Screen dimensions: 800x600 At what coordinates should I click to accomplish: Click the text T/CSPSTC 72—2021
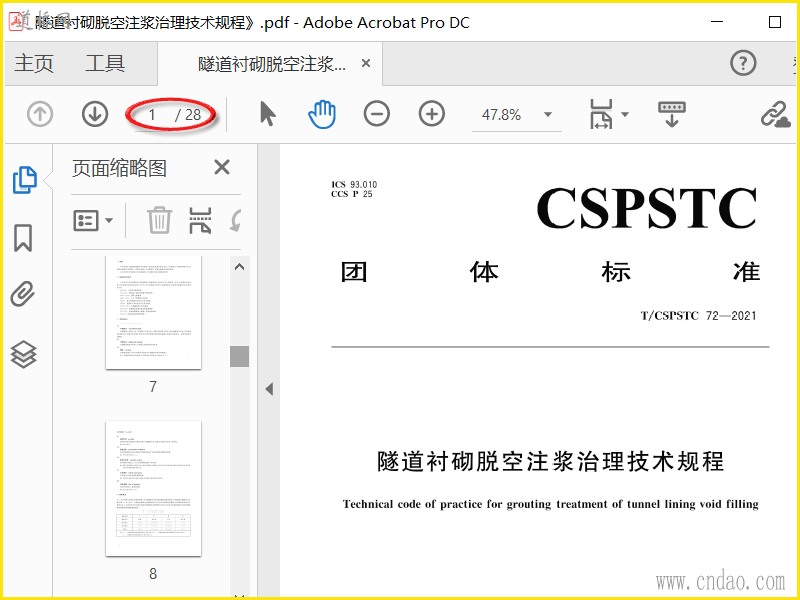pyautogui.click(x=698, y=316)
